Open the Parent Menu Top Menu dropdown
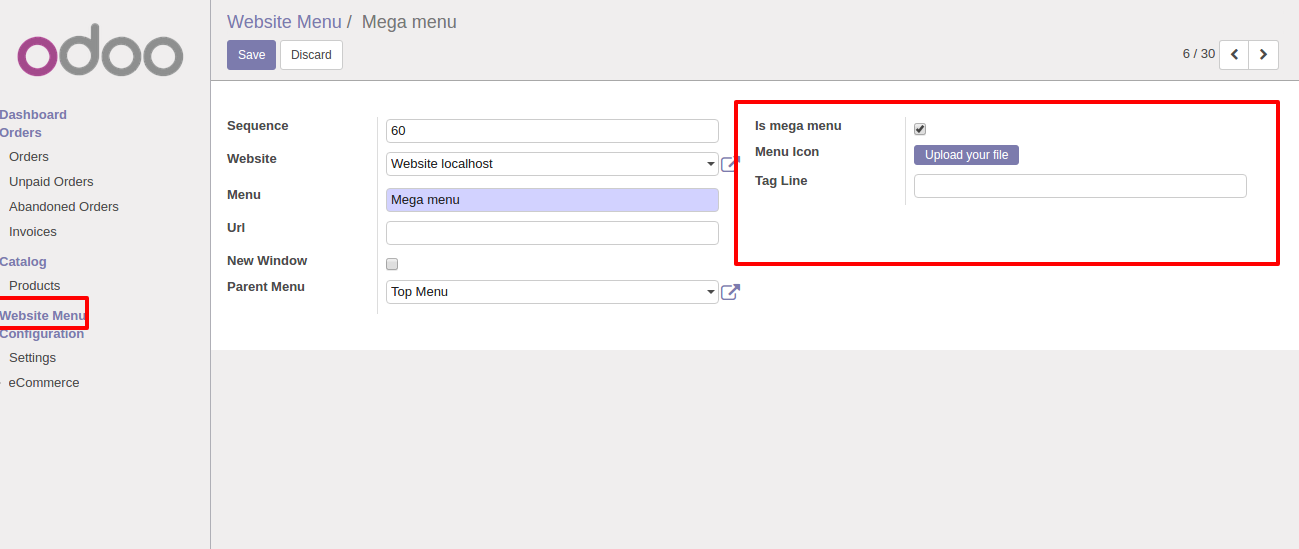Viewport: 1299px width, 549px height. [x=552, y=292]
